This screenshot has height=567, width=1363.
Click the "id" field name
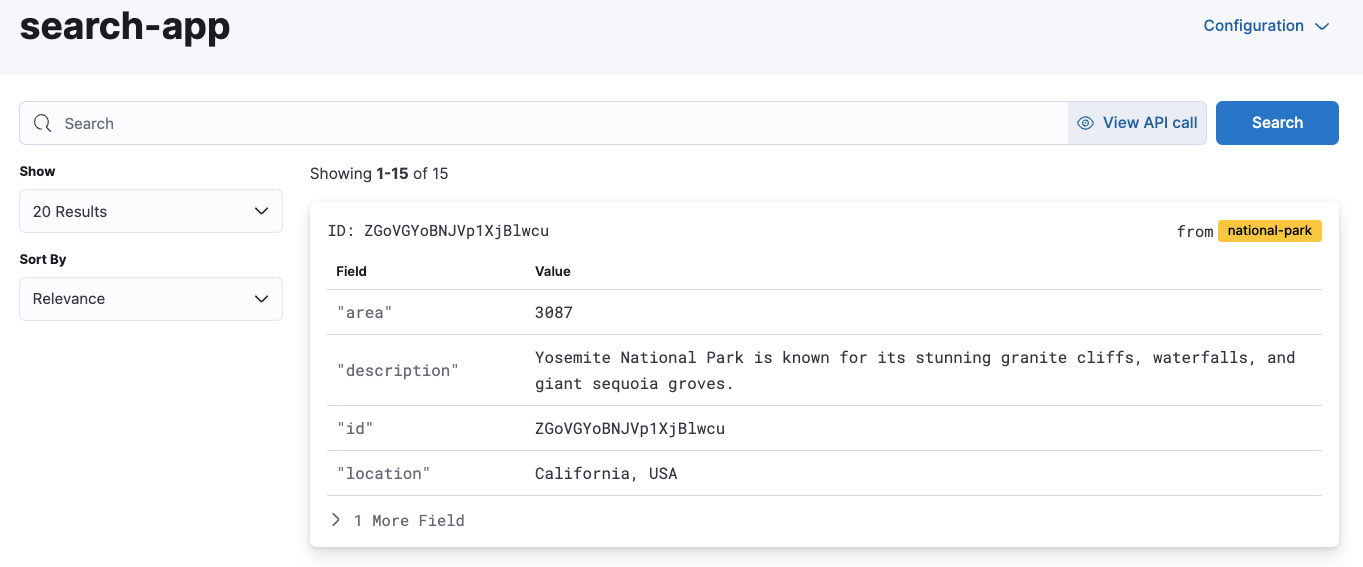click(x=355, y=429)
